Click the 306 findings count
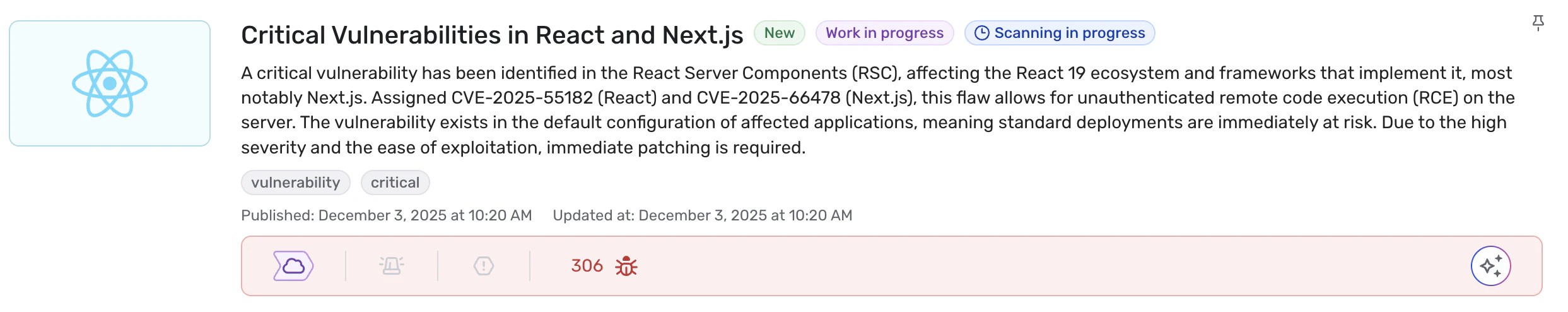 tap(587, 266)
